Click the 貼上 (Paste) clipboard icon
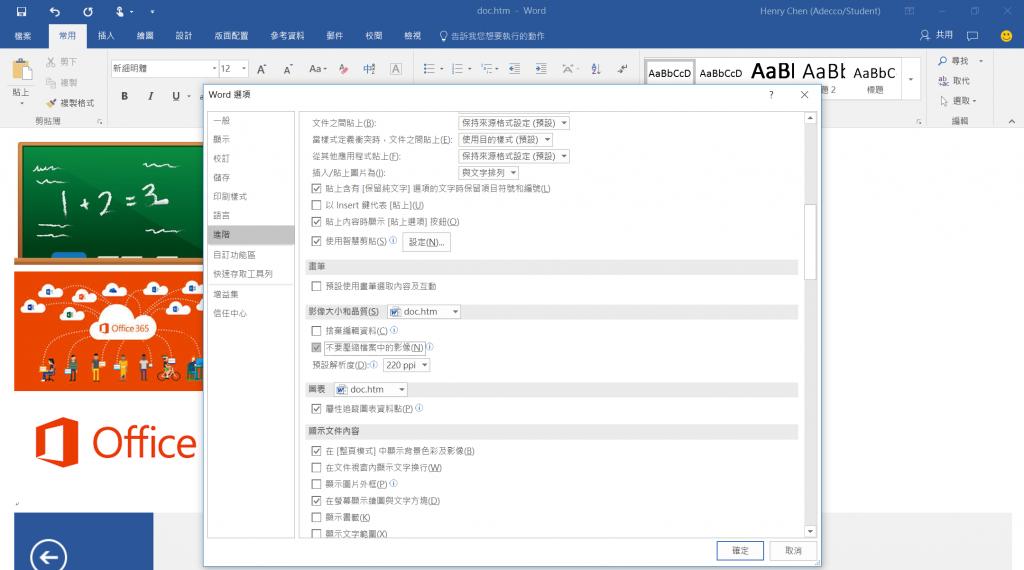The width and height of the screenshot is (1024, 570). pos(22,69)
